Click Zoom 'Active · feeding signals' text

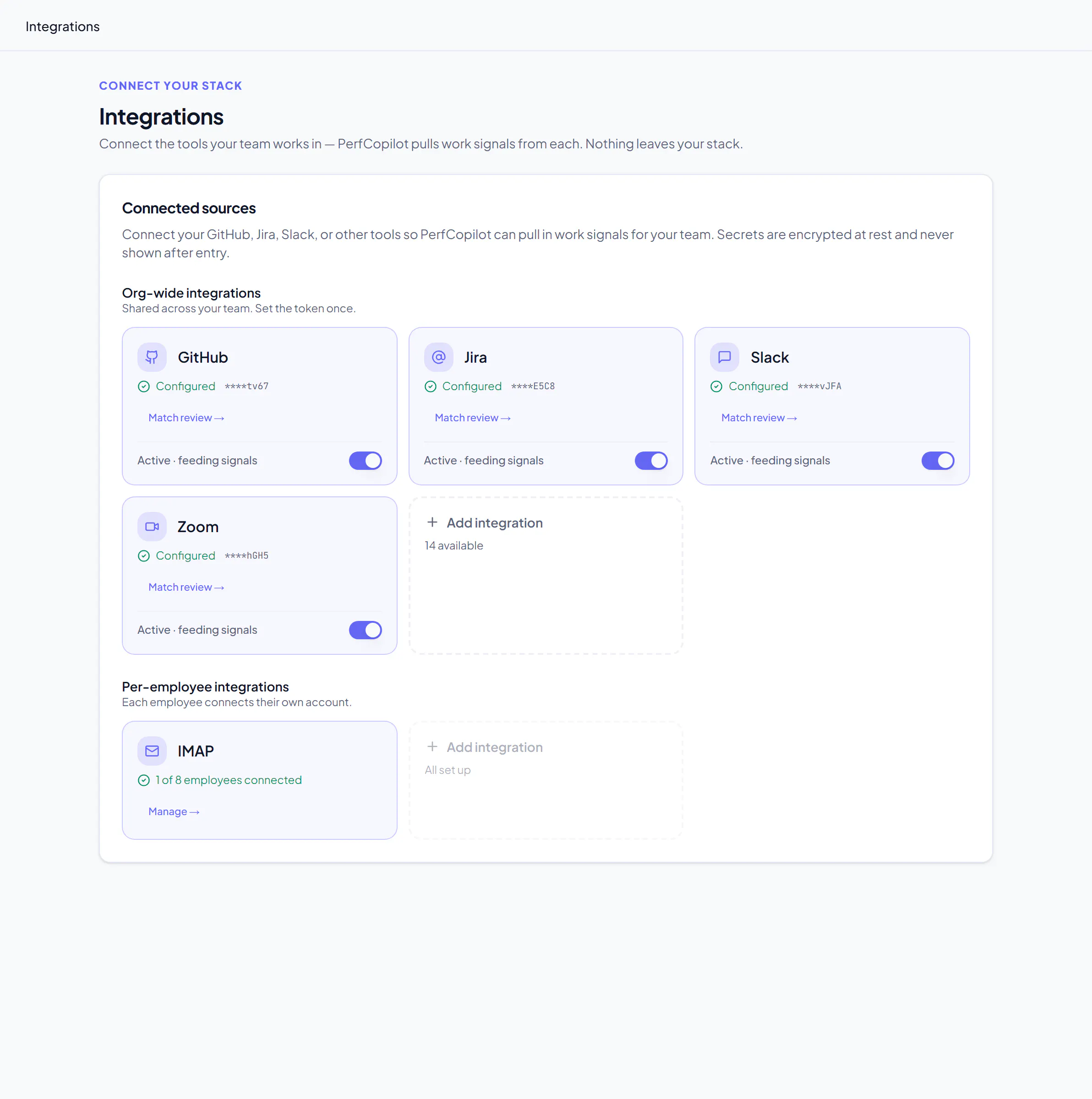(x=197, y=630)
